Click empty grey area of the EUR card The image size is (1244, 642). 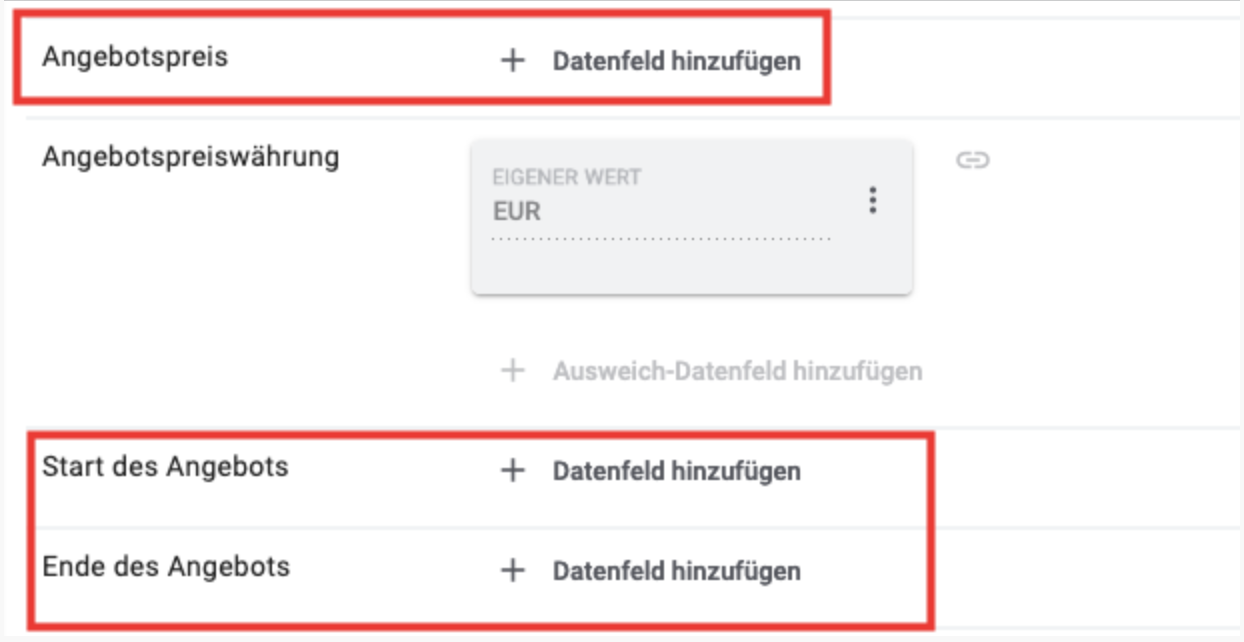690,268
